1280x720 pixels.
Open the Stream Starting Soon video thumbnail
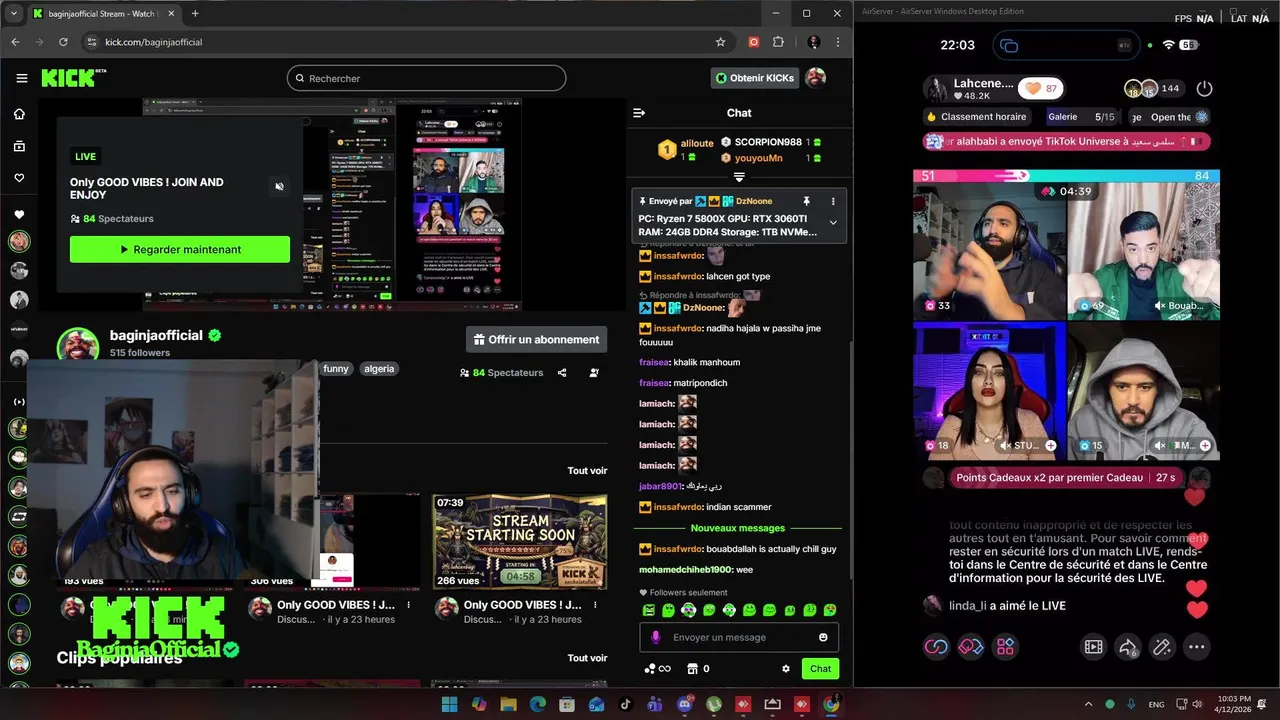tap(519, 541)
